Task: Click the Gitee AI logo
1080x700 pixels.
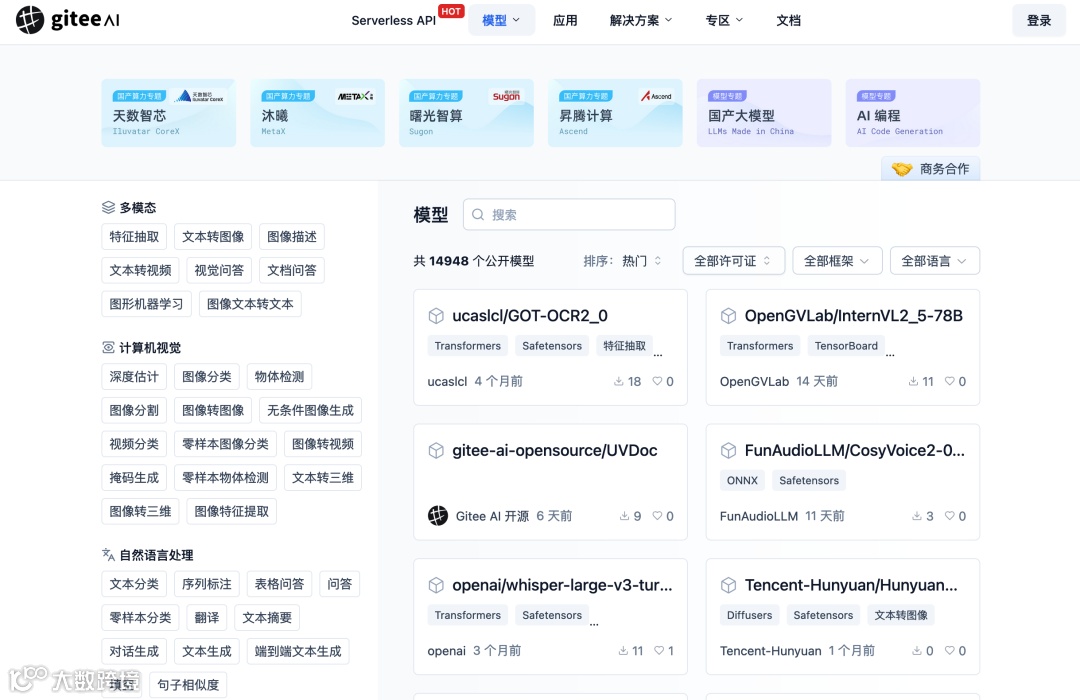Action: coord(68,19)
